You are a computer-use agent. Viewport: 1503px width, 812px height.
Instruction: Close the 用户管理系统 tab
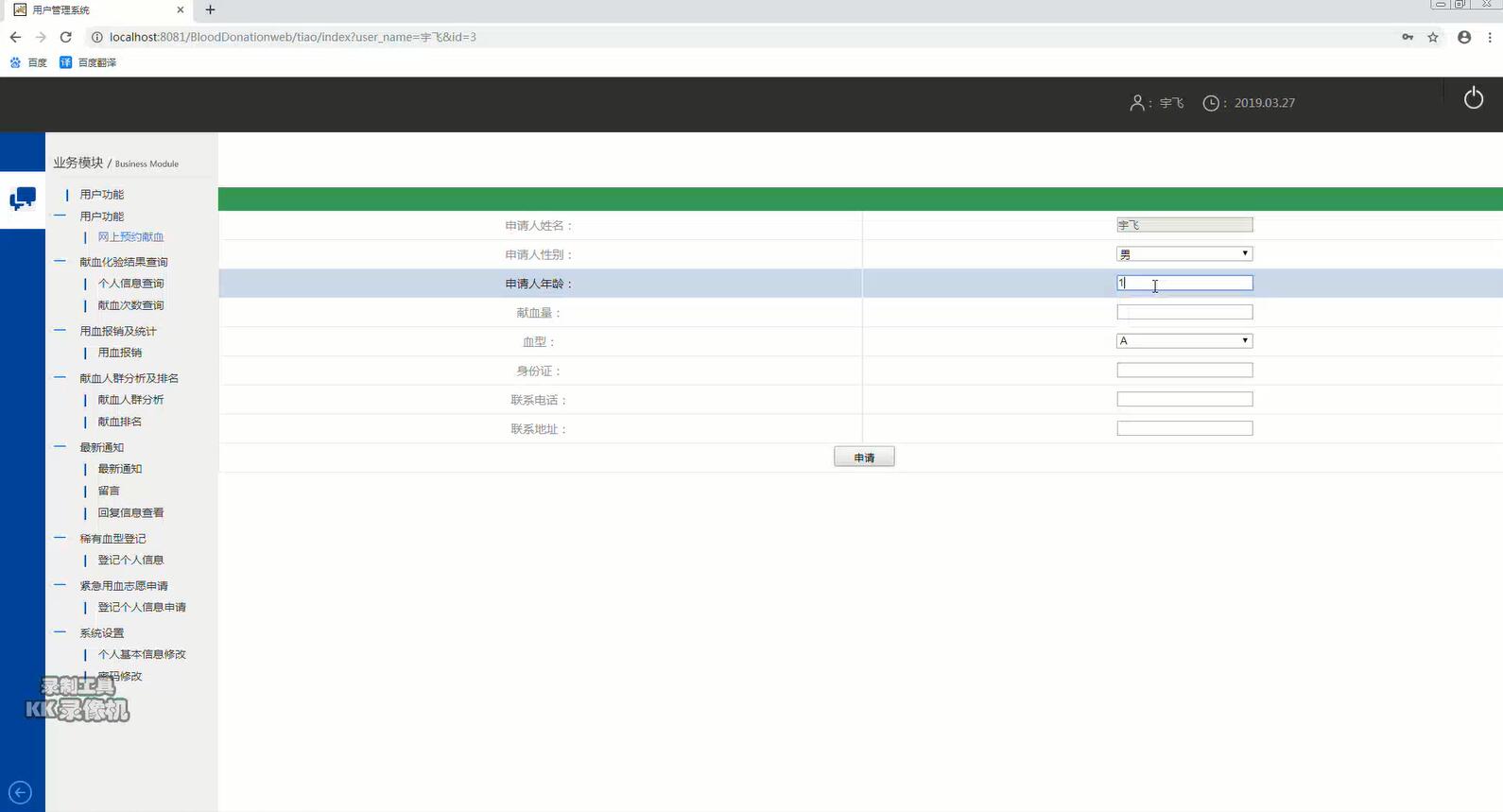click(181, 9)
